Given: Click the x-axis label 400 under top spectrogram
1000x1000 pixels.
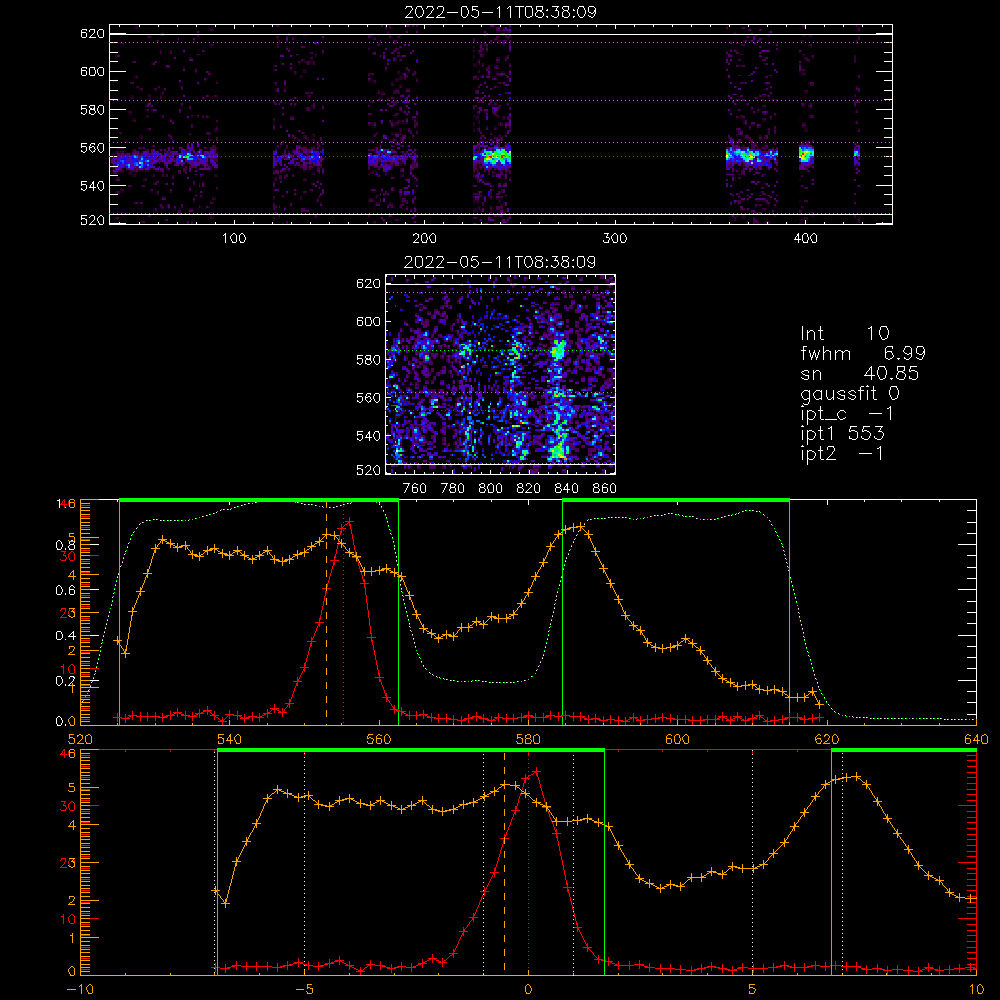Looking at the screenshot, I should pos(805,239).
